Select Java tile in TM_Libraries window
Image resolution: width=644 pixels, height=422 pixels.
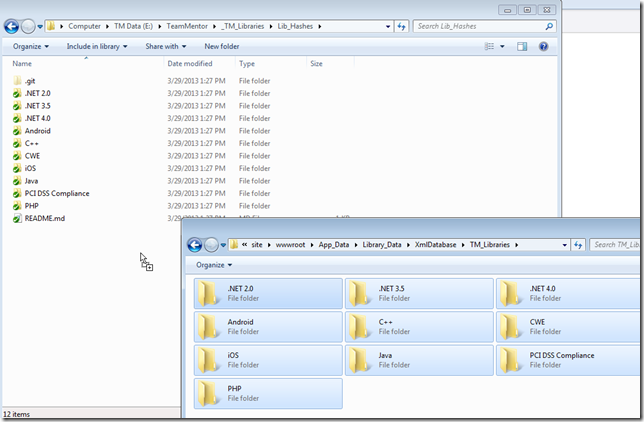pyautogui.click(x=419, y=360)
